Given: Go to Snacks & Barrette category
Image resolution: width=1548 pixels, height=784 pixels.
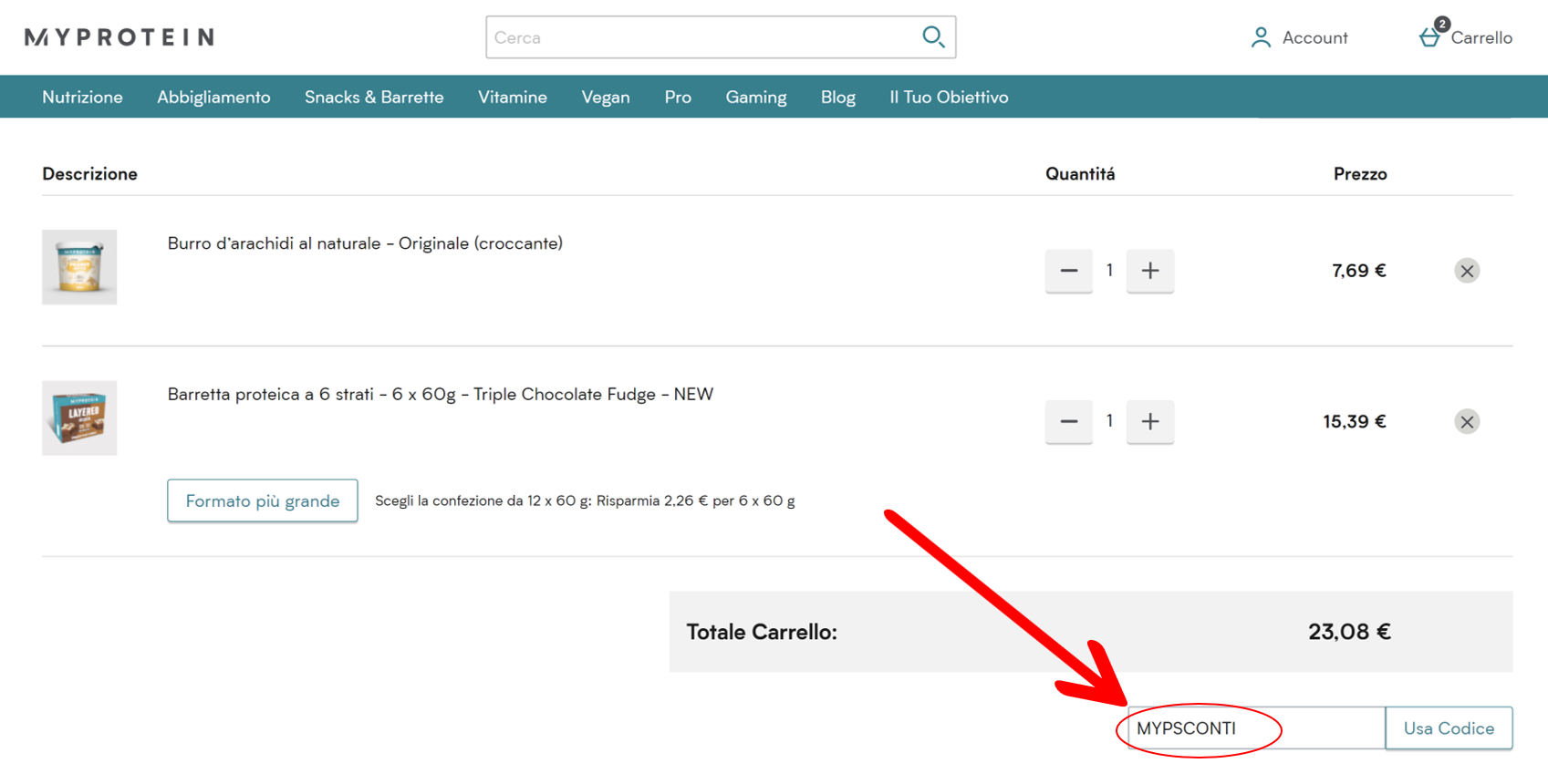Looking at the screenshot, I should (x=374, y=98).
